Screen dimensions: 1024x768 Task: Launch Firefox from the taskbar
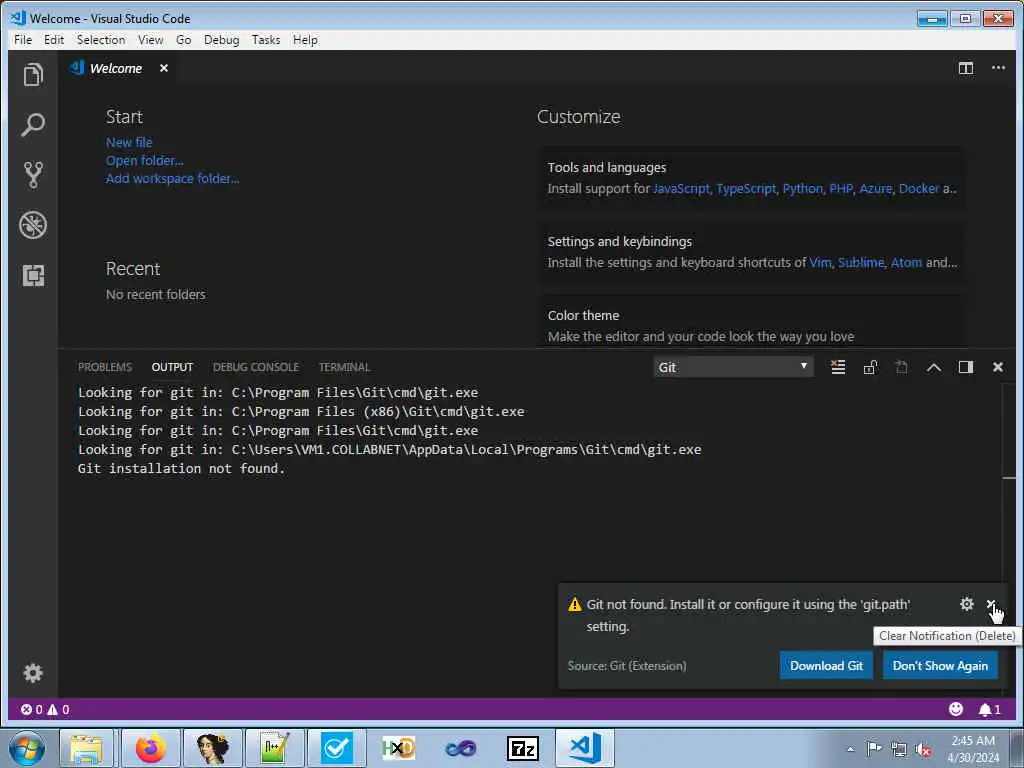(x=150, y=748)
